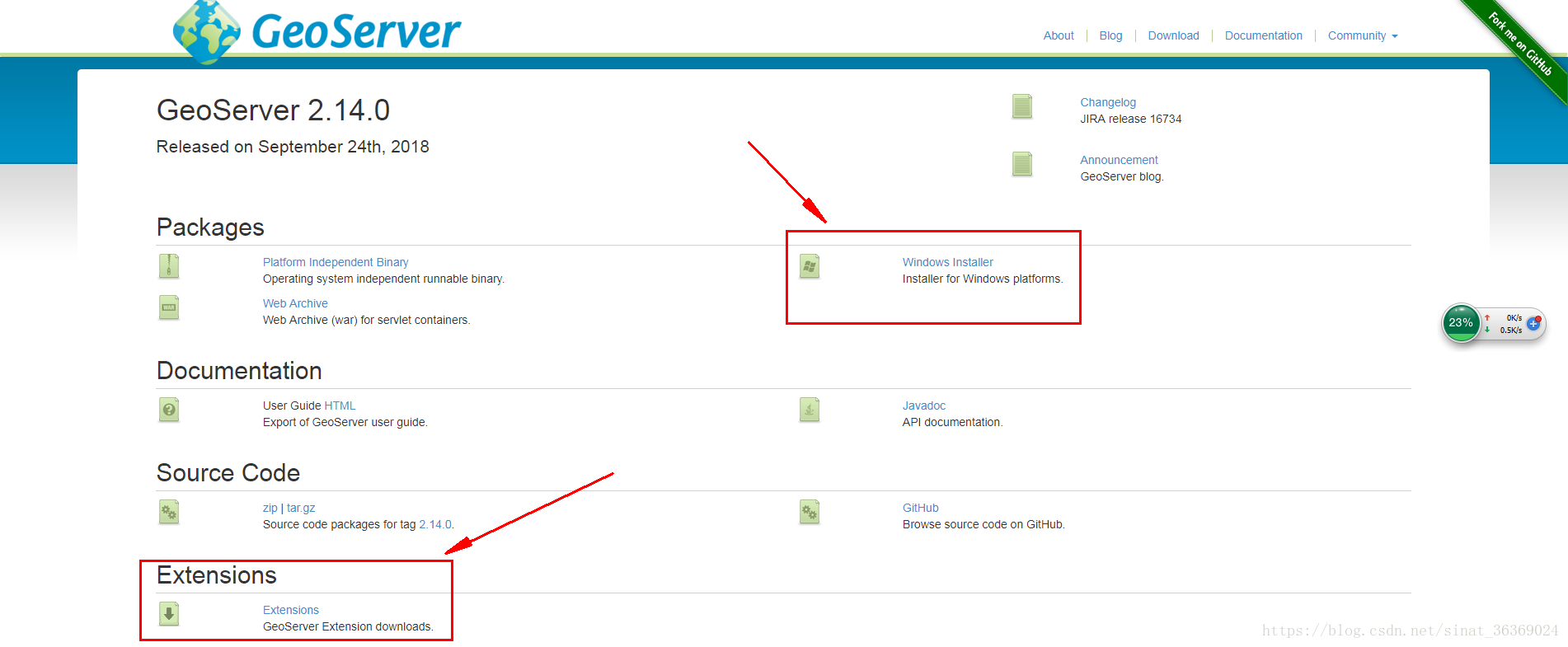Image resolution: width=1568 pixels, height=647 pixels.
Task: Click the 'Released on September 24th, 2018' text
Action: tap(293, 147)
